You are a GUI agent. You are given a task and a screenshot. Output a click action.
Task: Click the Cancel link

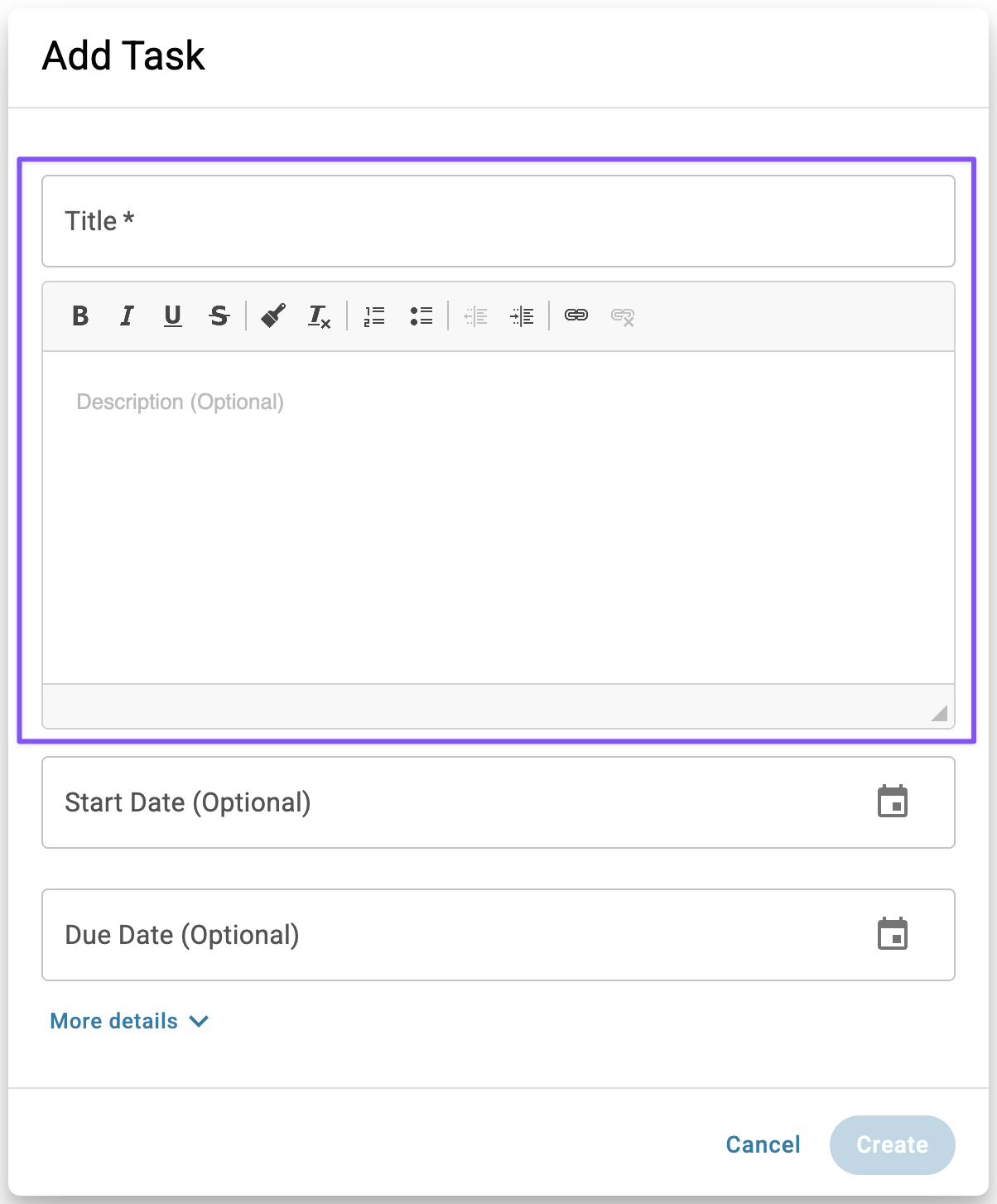(x=763, y=1144)
